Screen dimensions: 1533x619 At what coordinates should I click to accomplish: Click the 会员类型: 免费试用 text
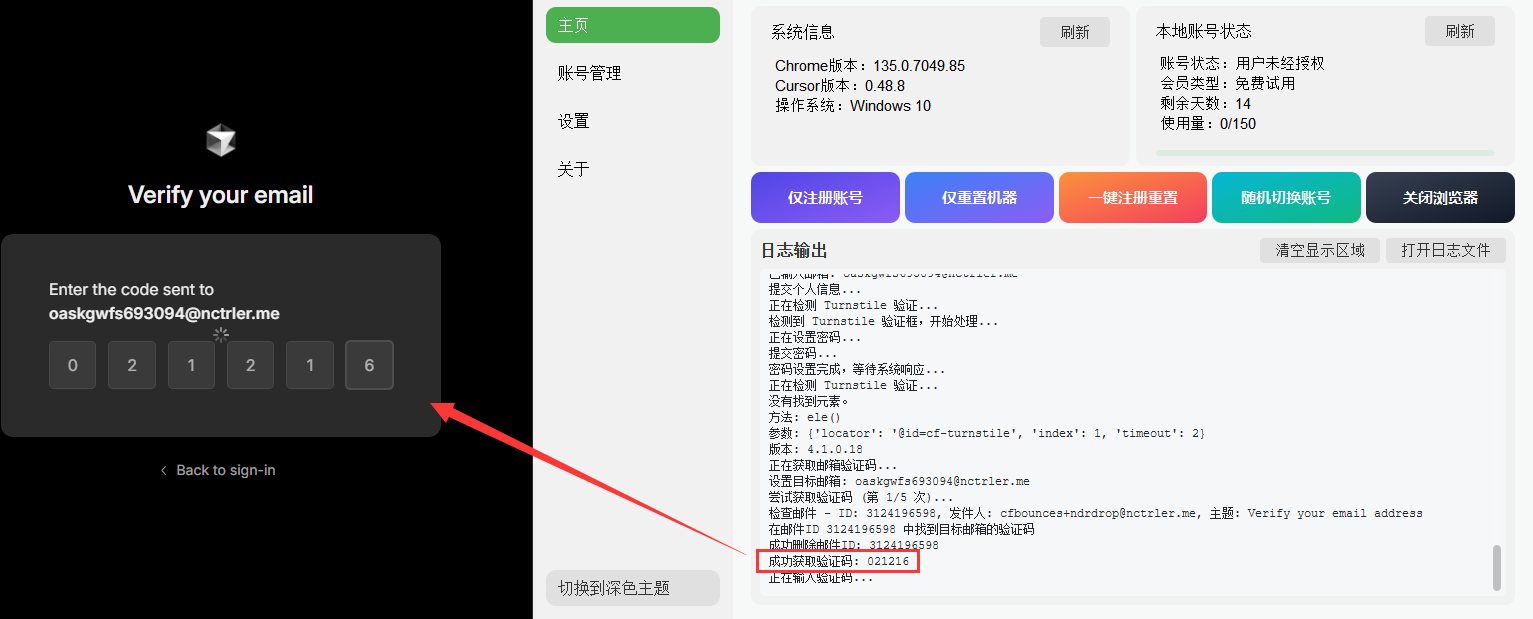pos(1227,83)
